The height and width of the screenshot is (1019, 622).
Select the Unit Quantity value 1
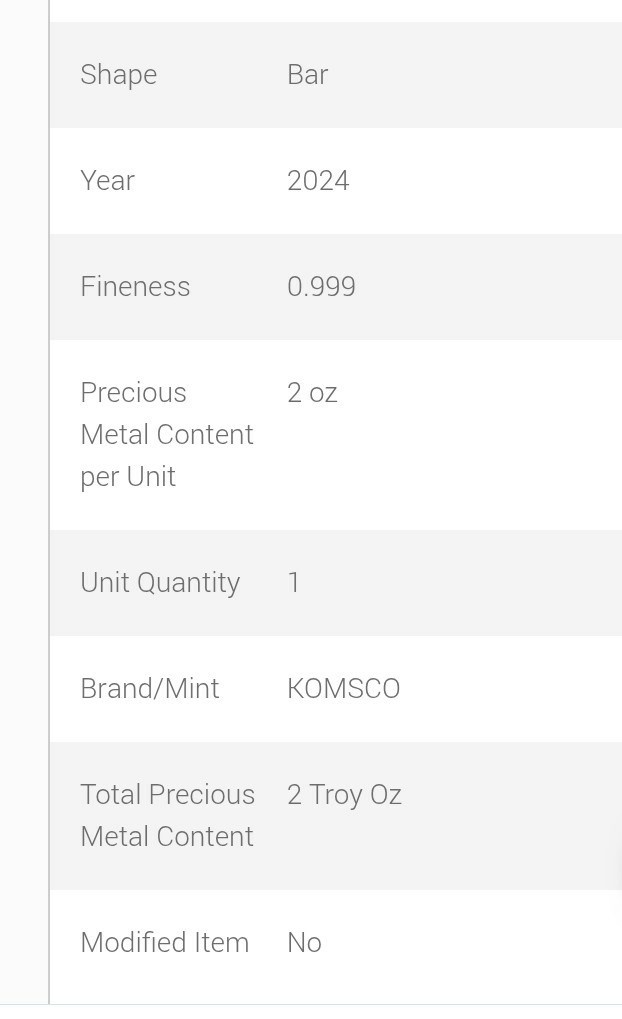tap(294, 583)
